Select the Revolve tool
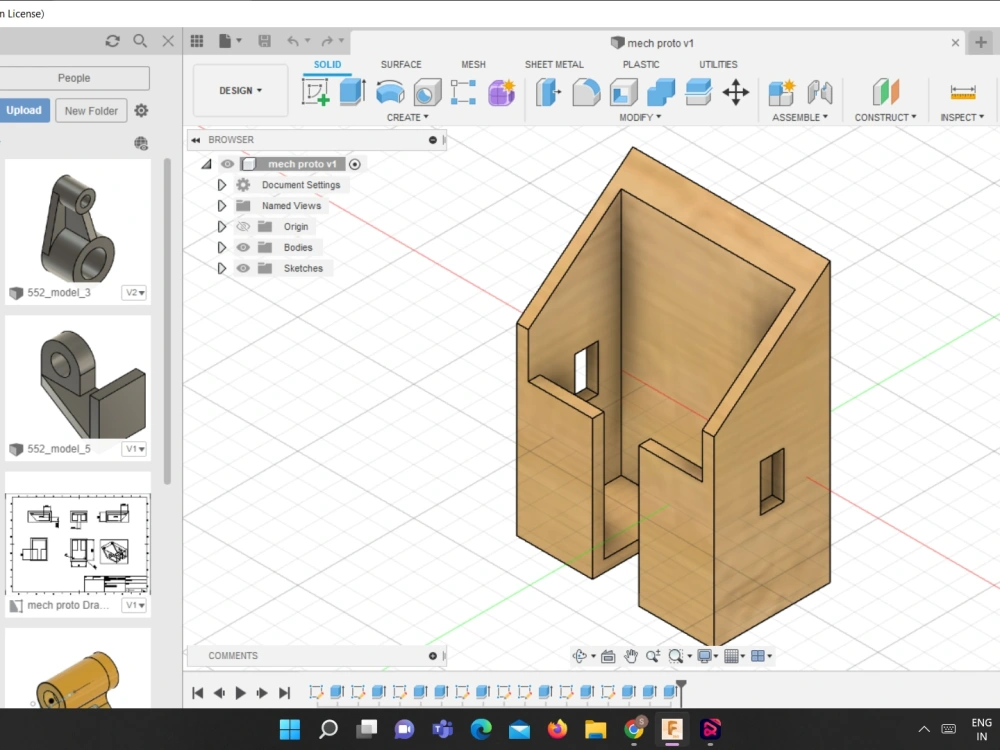 click(390, 92)
